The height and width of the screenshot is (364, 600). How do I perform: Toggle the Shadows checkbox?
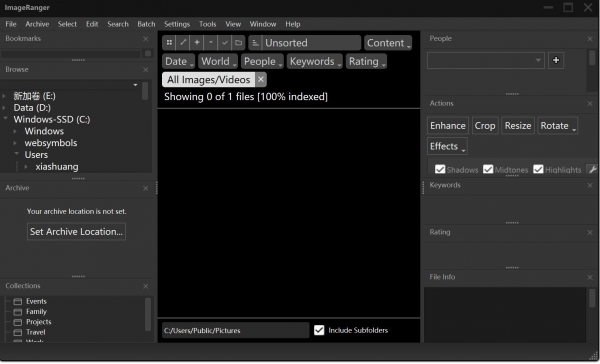pyautogui.click(x=440, y=169)
